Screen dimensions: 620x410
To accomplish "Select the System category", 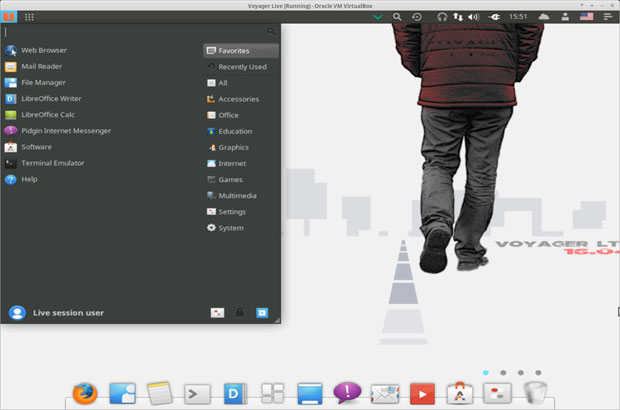I will click(241, 228).
